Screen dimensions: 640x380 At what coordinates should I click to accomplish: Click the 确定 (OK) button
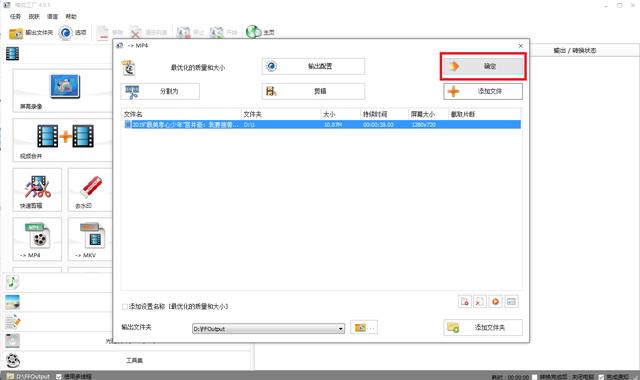(x=483, y=66)
